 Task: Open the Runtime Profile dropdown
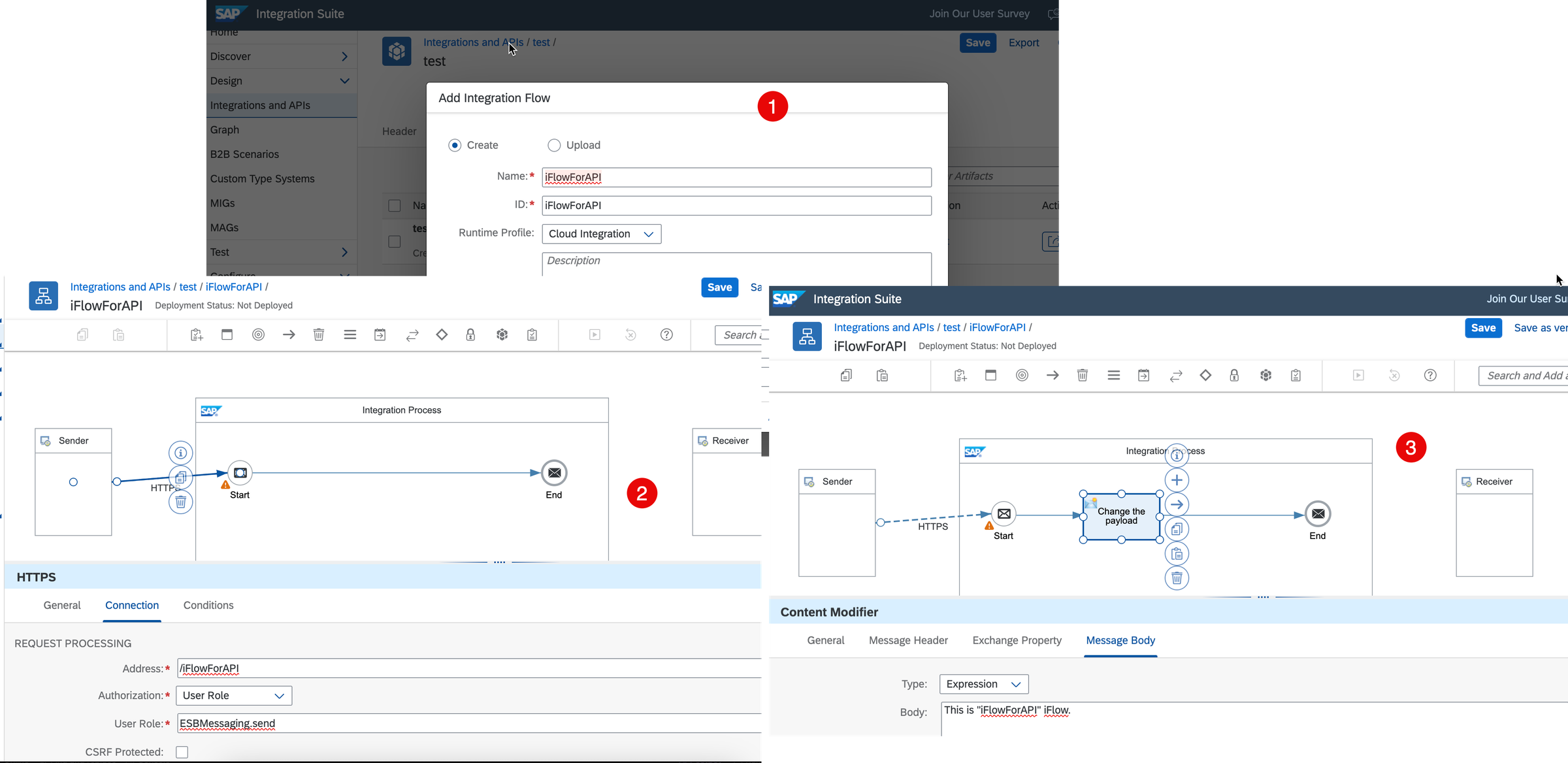point(600,234)
